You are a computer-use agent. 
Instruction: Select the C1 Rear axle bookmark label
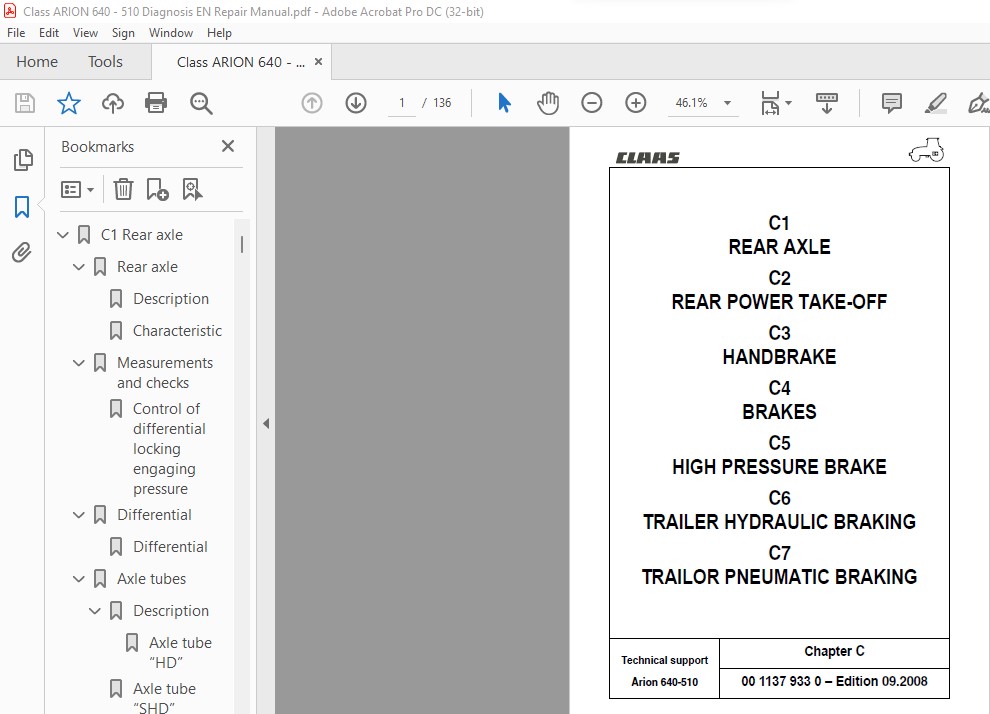(x=141, y=235)
